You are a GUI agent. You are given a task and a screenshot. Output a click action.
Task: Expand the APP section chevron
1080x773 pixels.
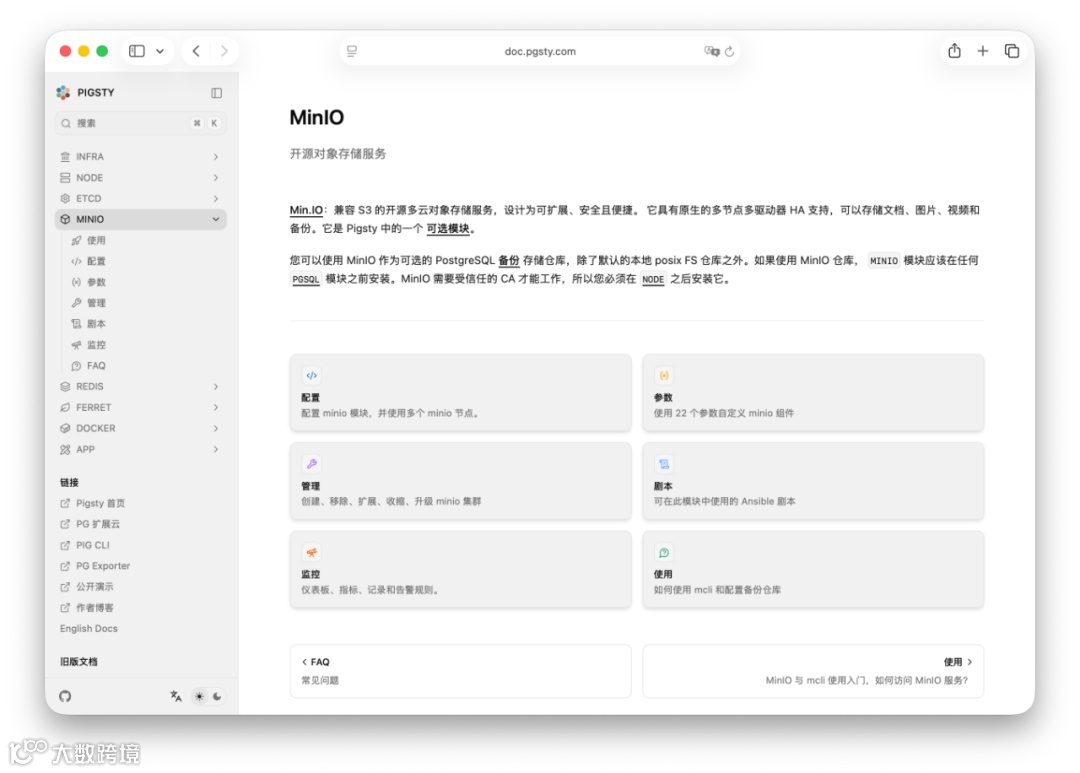(216, 449)
